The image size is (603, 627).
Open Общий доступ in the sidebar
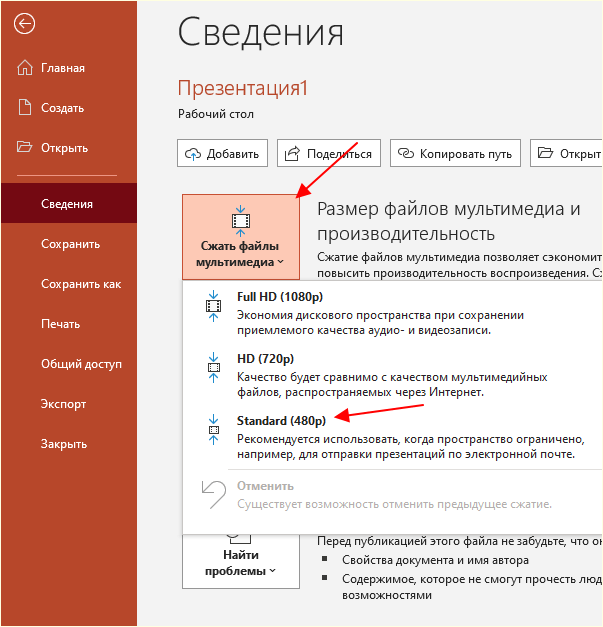click(x=69, y=363)
